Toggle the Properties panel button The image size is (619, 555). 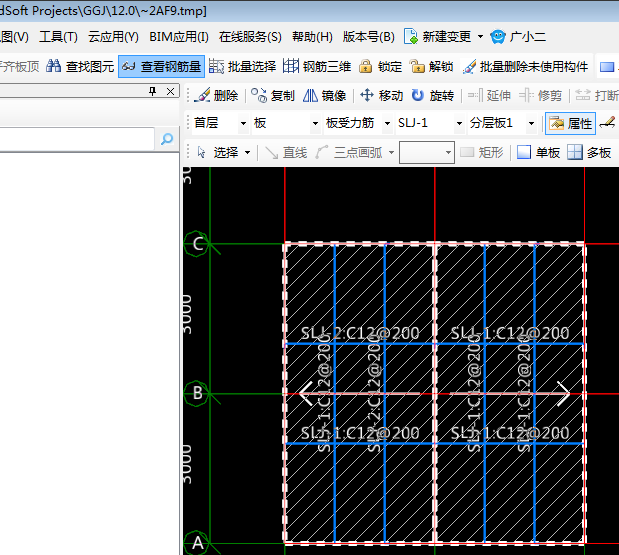pyautogui.click(x=570, y=124)
